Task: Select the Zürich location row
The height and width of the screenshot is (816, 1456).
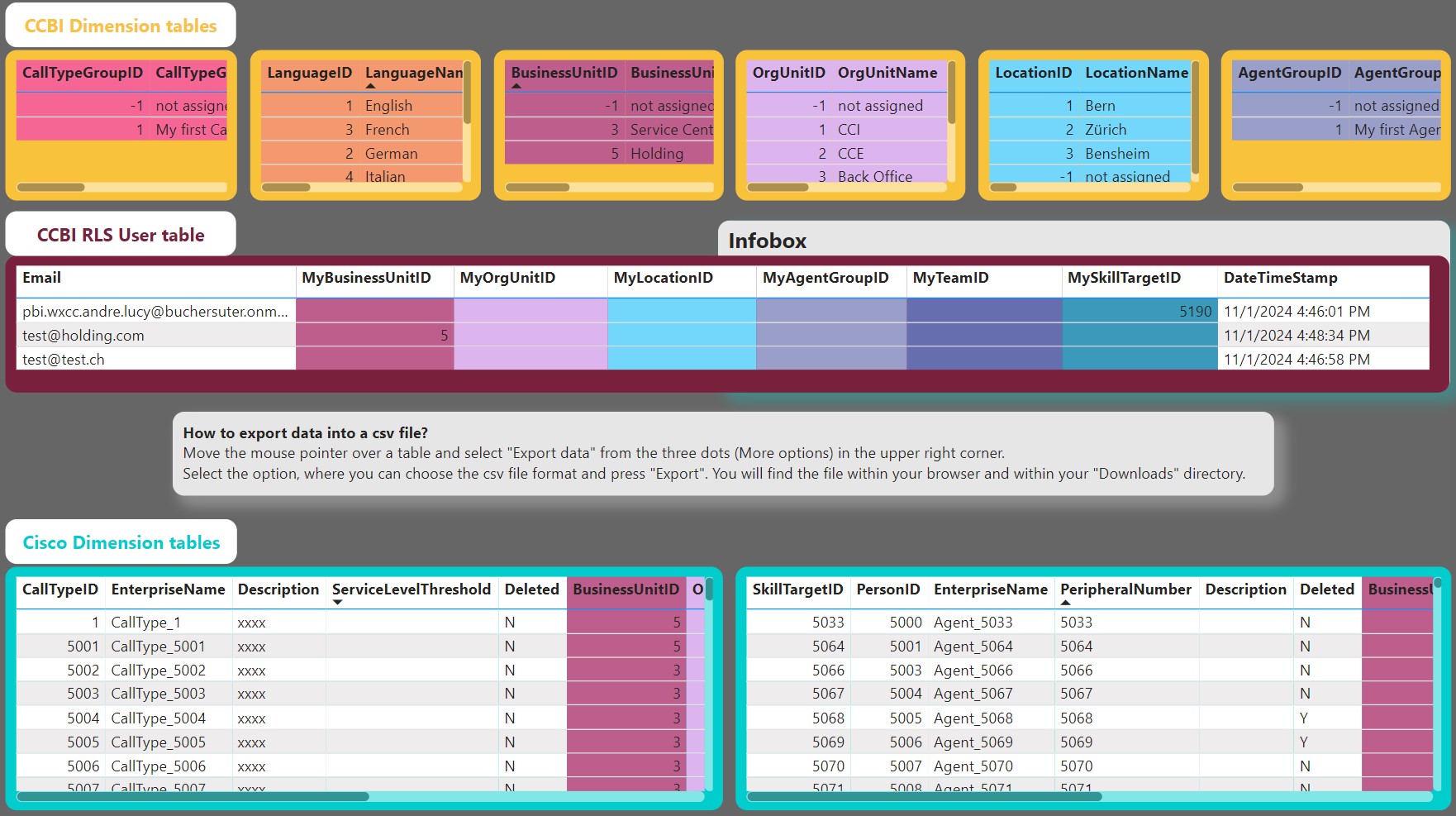Action: click(x=1090, y=130)
